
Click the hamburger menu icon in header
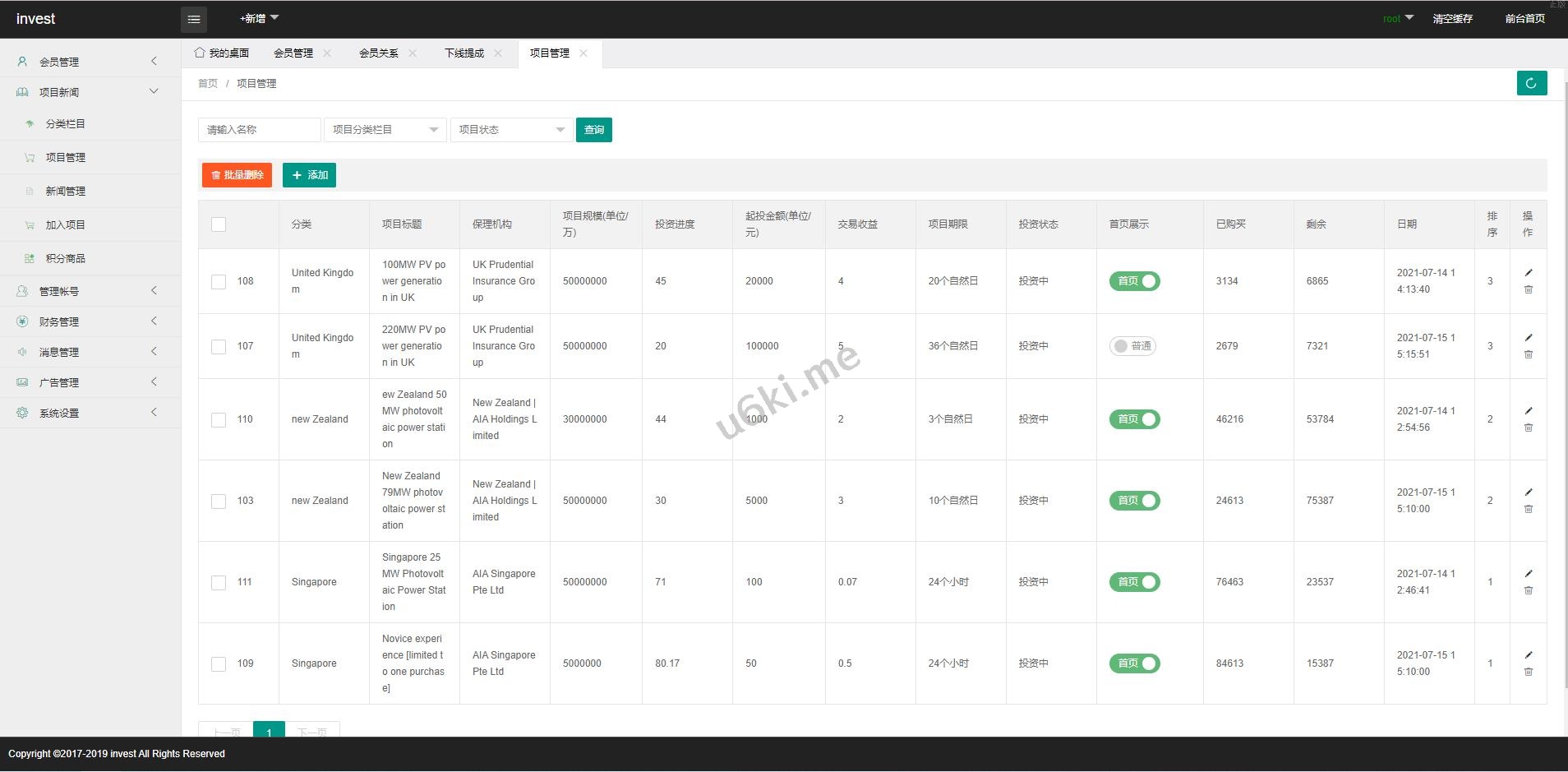194,19
